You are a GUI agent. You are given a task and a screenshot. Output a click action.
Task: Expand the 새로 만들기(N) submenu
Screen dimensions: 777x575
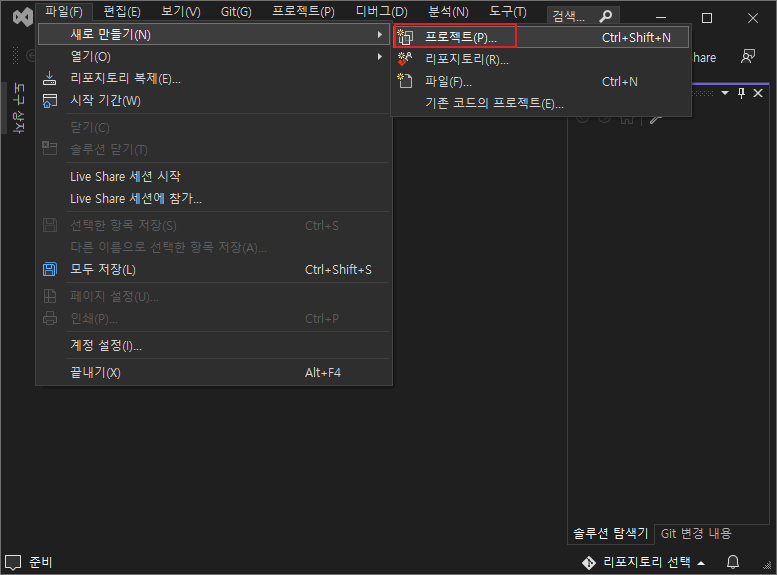[214, 35]
